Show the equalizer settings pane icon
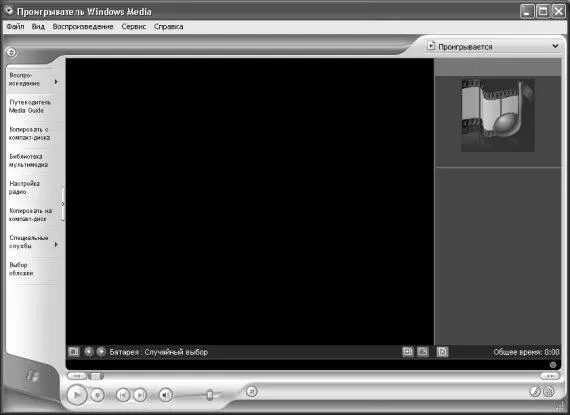 coord(408,351)
